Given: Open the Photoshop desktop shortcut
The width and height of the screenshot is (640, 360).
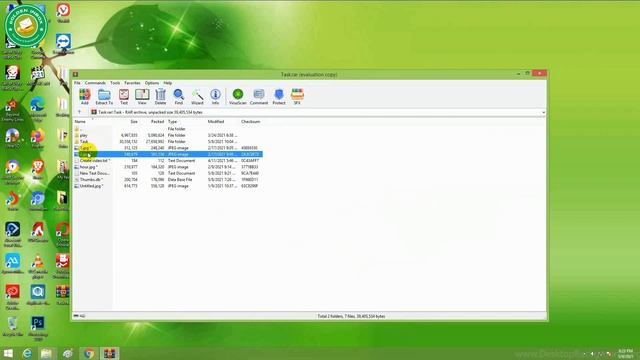Looking at the screenshot, I should click(38, 328).
